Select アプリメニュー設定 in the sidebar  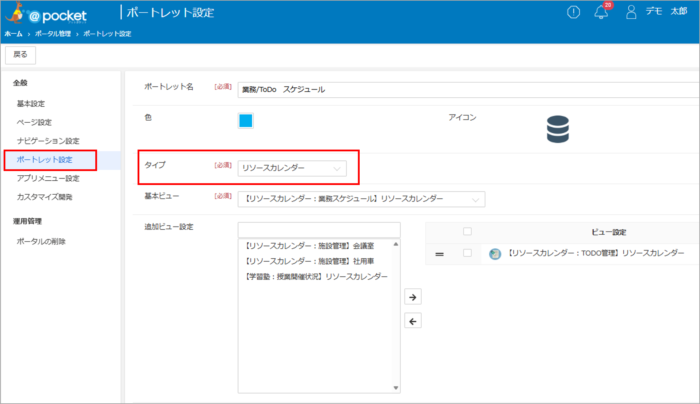click(x=48, y=179)
